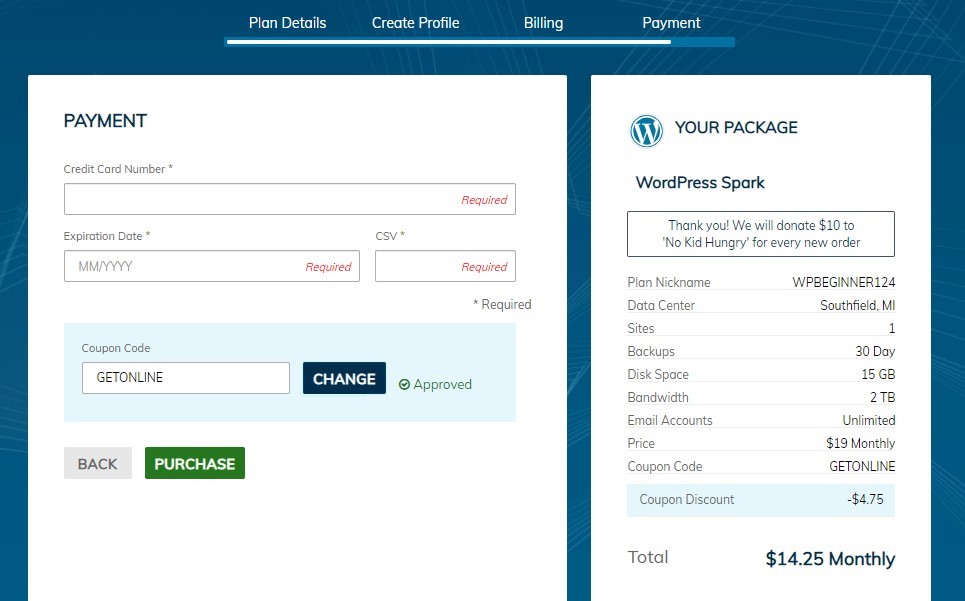Image resolution: width=965 pixels, height=601 pixels.
Task: Select the WordPress Spark plan name
Action: click(x=700, y=183)
